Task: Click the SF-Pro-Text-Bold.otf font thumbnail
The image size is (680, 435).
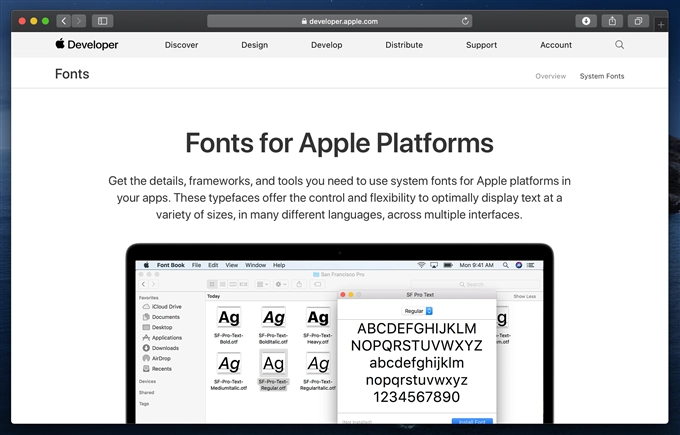Action: (229, 318)
